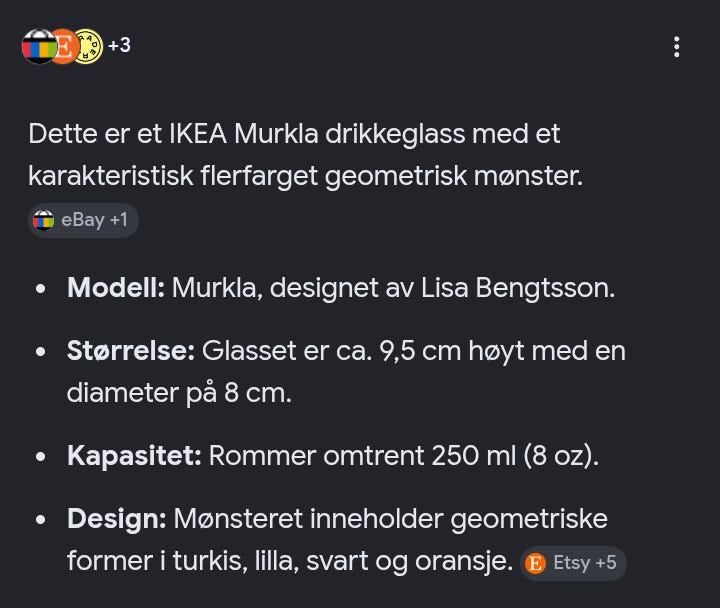720x608 pixels.
Task: Click the bold Kapasitet: label
Action: 134,456
